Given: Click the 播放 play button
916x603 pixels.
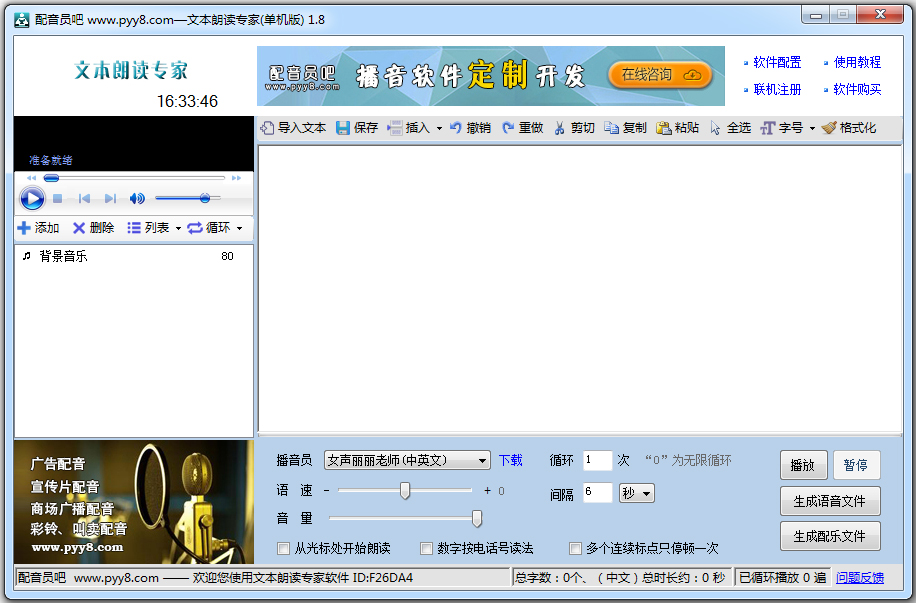Looking at the screenshot, I should click(804, 465).
